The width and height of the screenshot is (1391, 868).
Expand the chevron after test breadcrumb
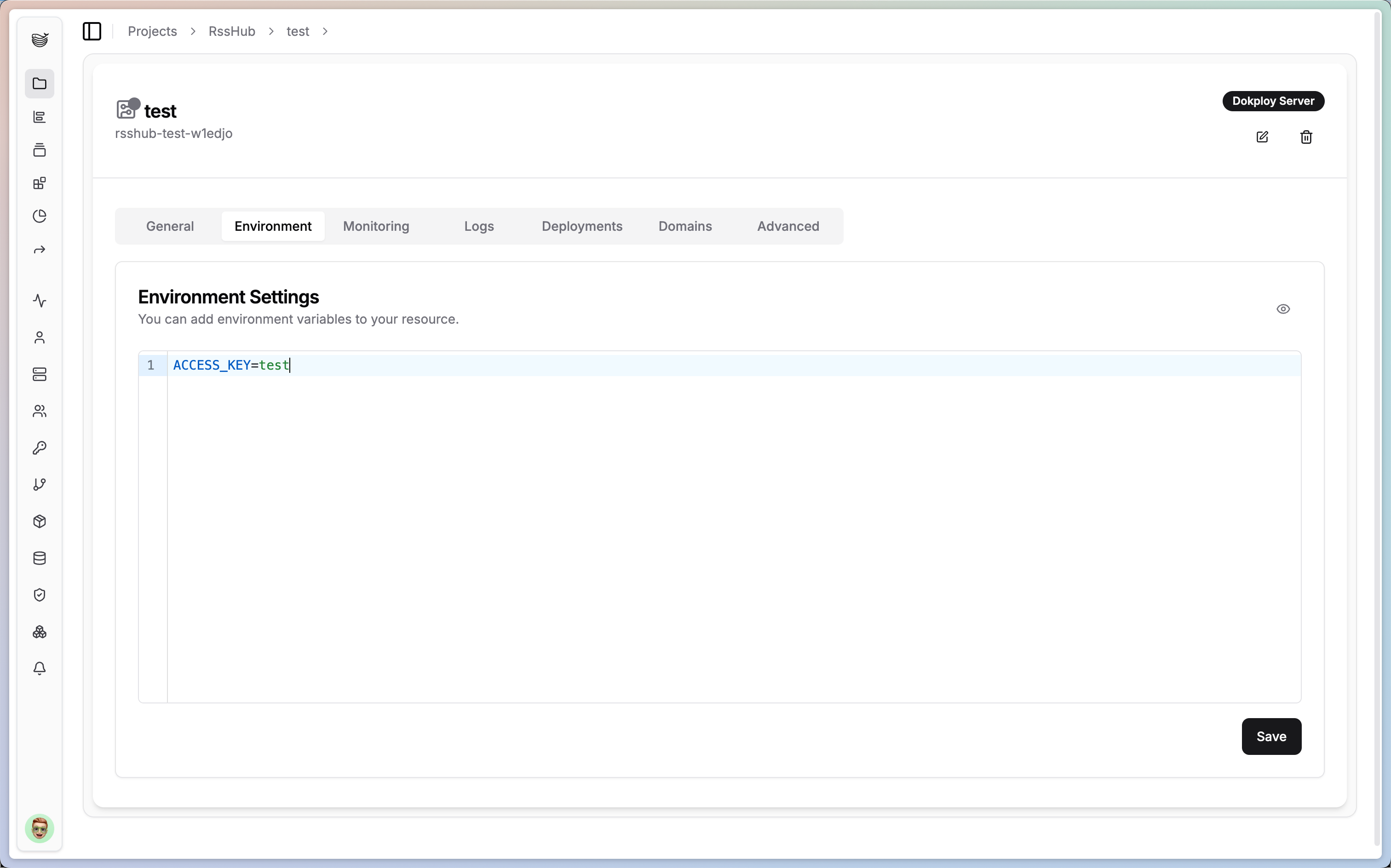click(x=325, y=31)
